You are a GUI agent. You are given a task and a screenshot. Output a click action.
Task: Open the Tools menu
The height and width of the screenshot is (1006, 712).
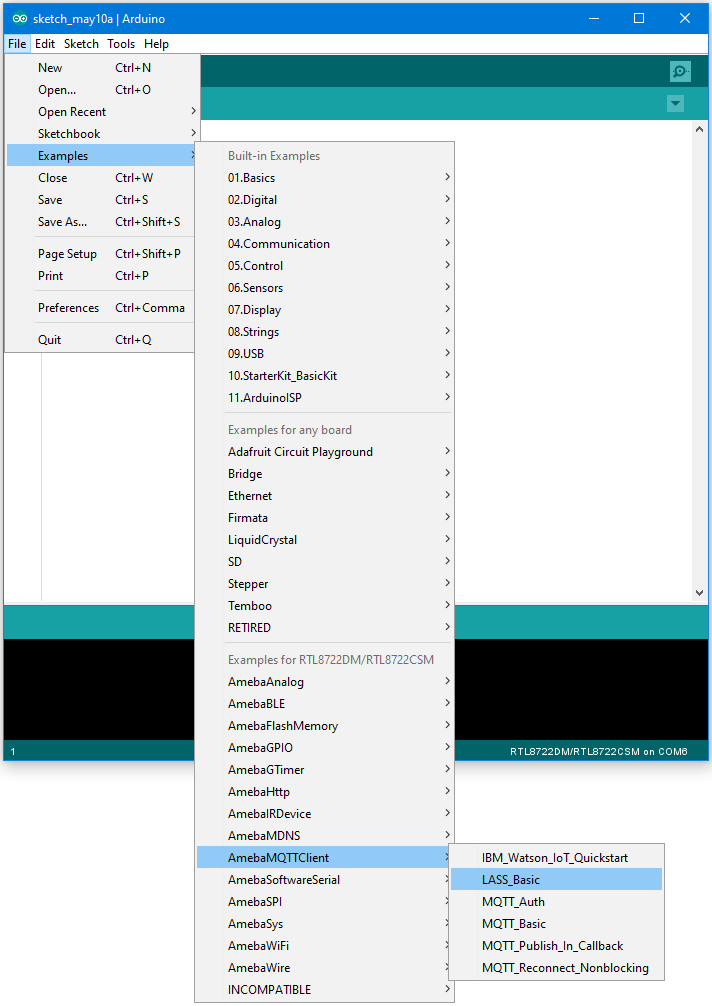(x=121, y=44)
